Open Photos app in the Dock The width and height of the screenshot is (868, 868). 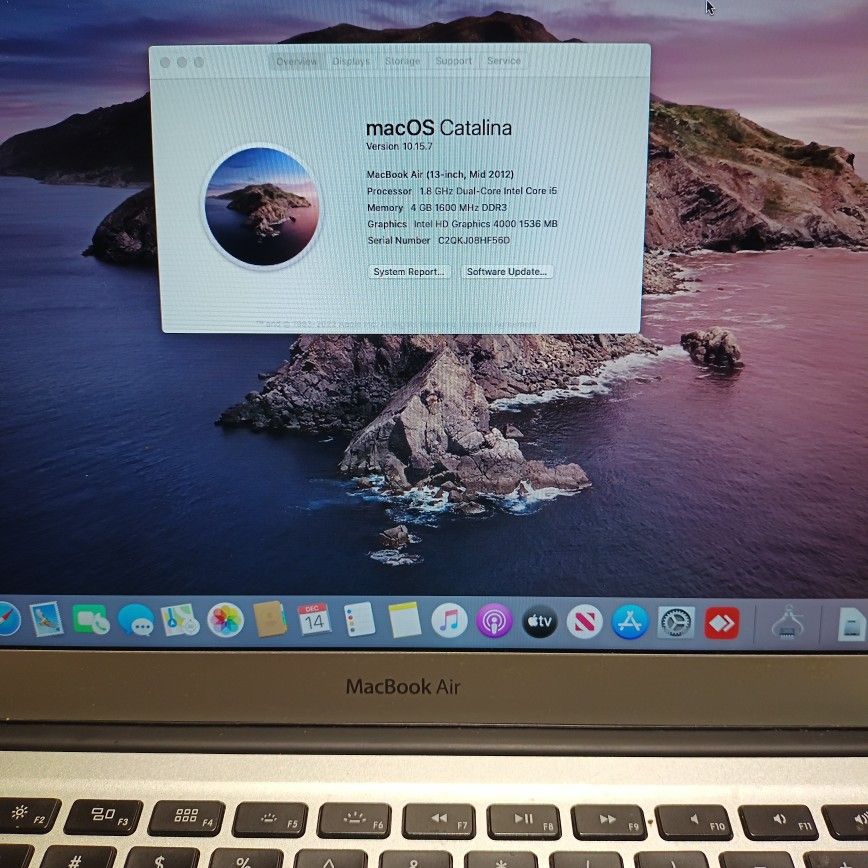click(x=225, y=619)
